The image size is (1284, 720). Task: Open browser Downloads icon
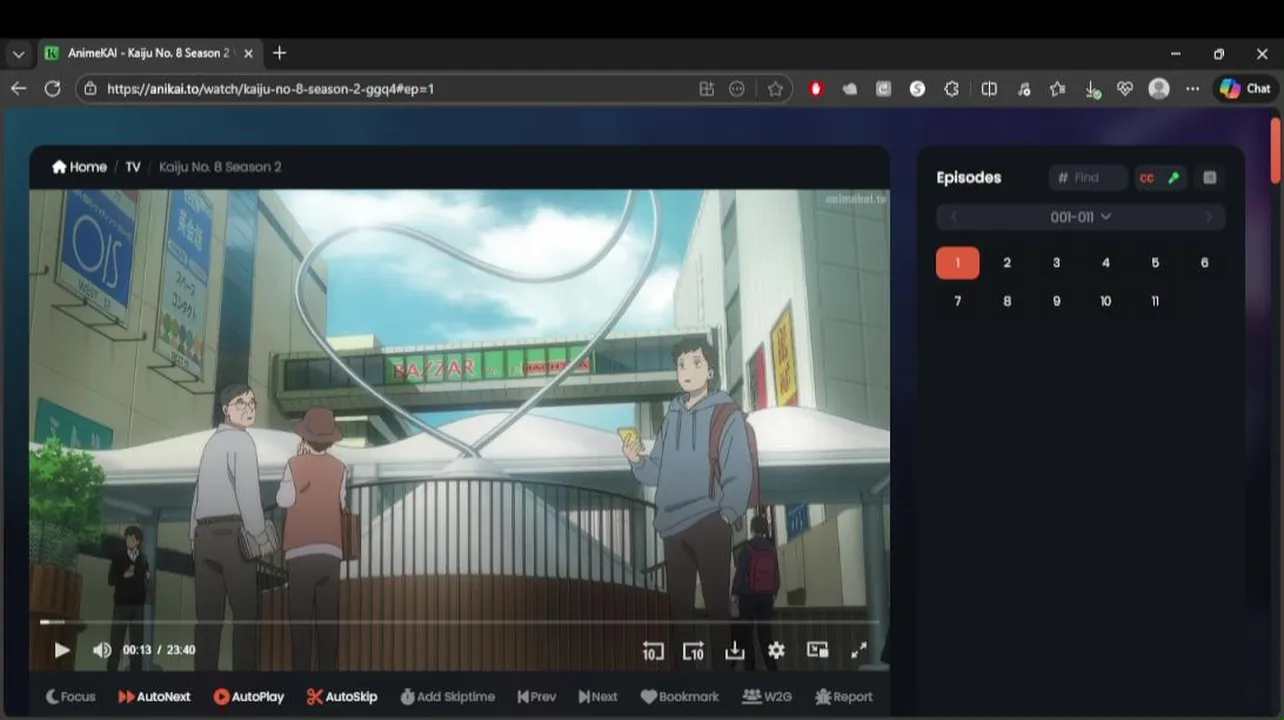(x=1092, y=89)
